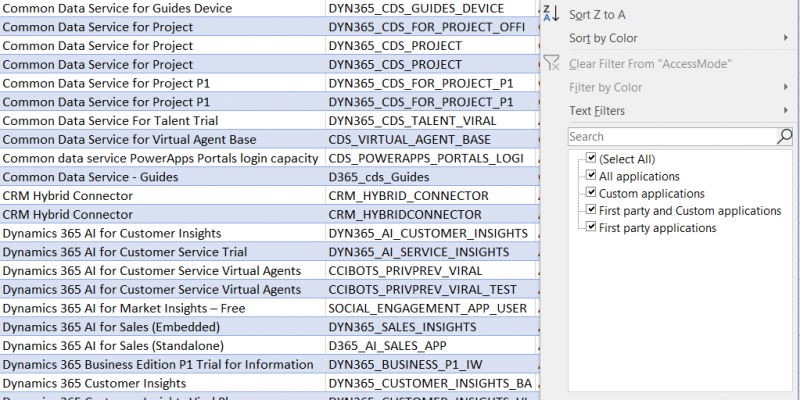The width and height of the screenshot is (800, 400).
Task: Select cell CRM_HYBRIDCONNECTOR
Action: [x=433, y=214]
